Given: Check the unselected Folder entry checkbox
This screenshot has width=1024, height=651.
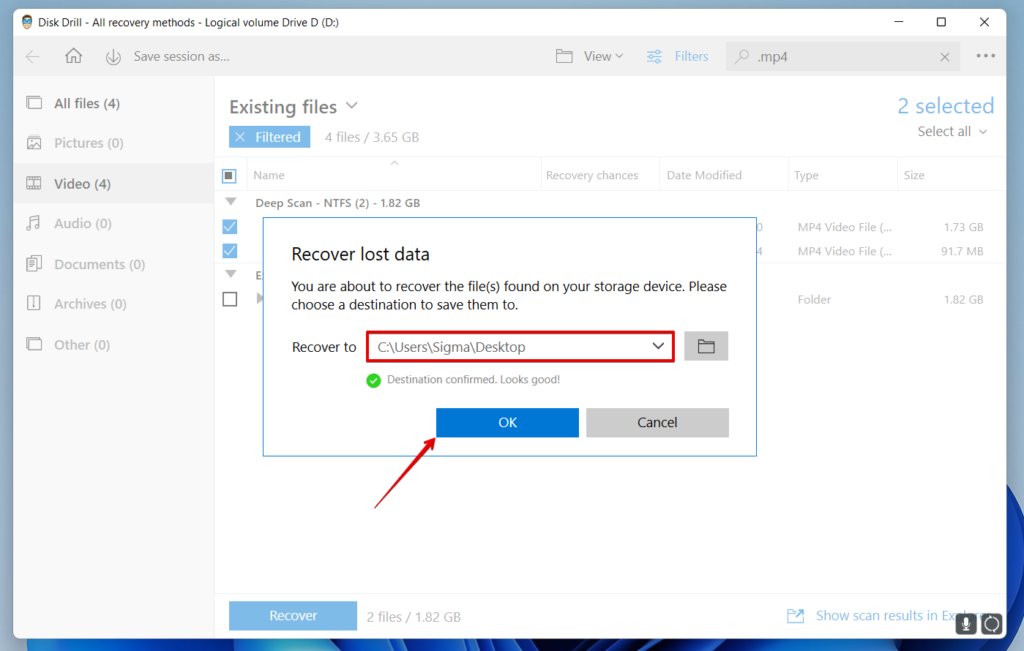Looking at the screenshot, I should pyautogui.click(x=230, y=298).
